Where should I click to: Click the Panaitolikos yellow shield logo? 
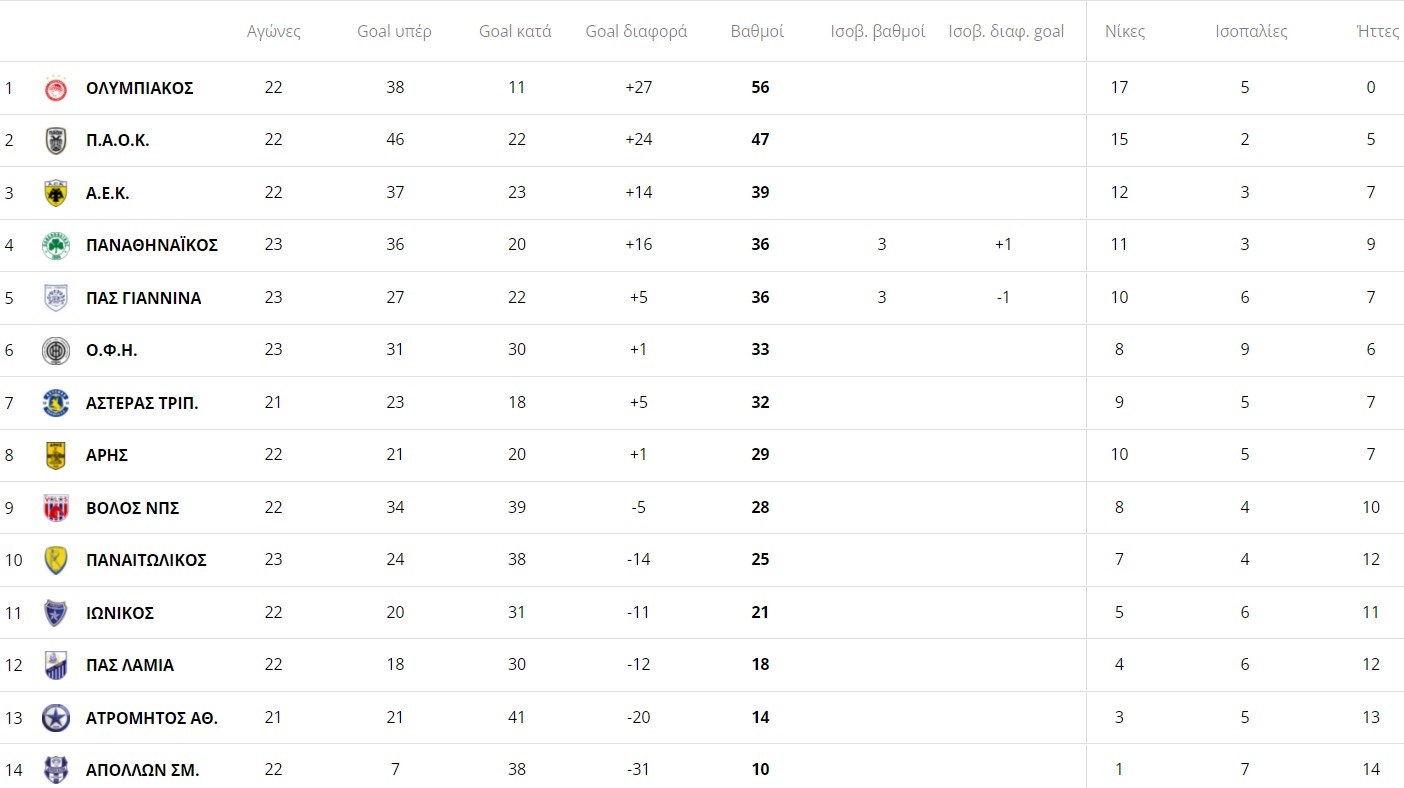[56, 560]
